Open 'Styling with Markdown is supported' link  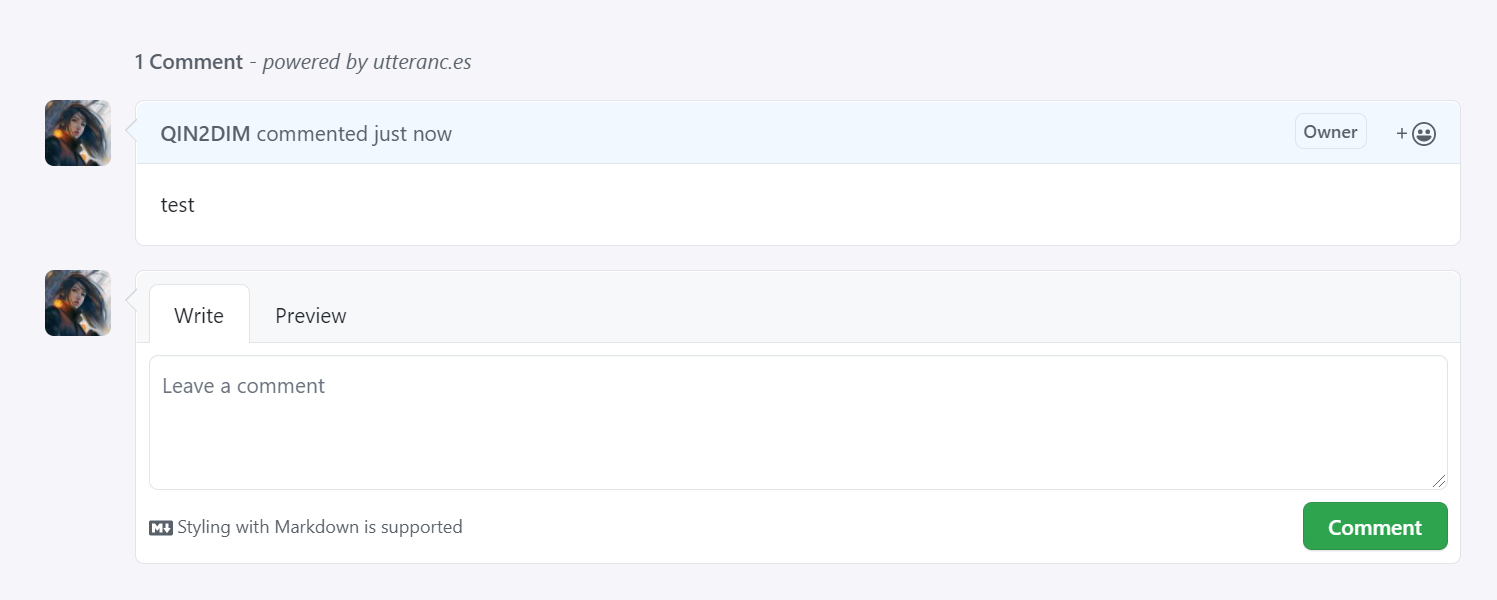319,527
